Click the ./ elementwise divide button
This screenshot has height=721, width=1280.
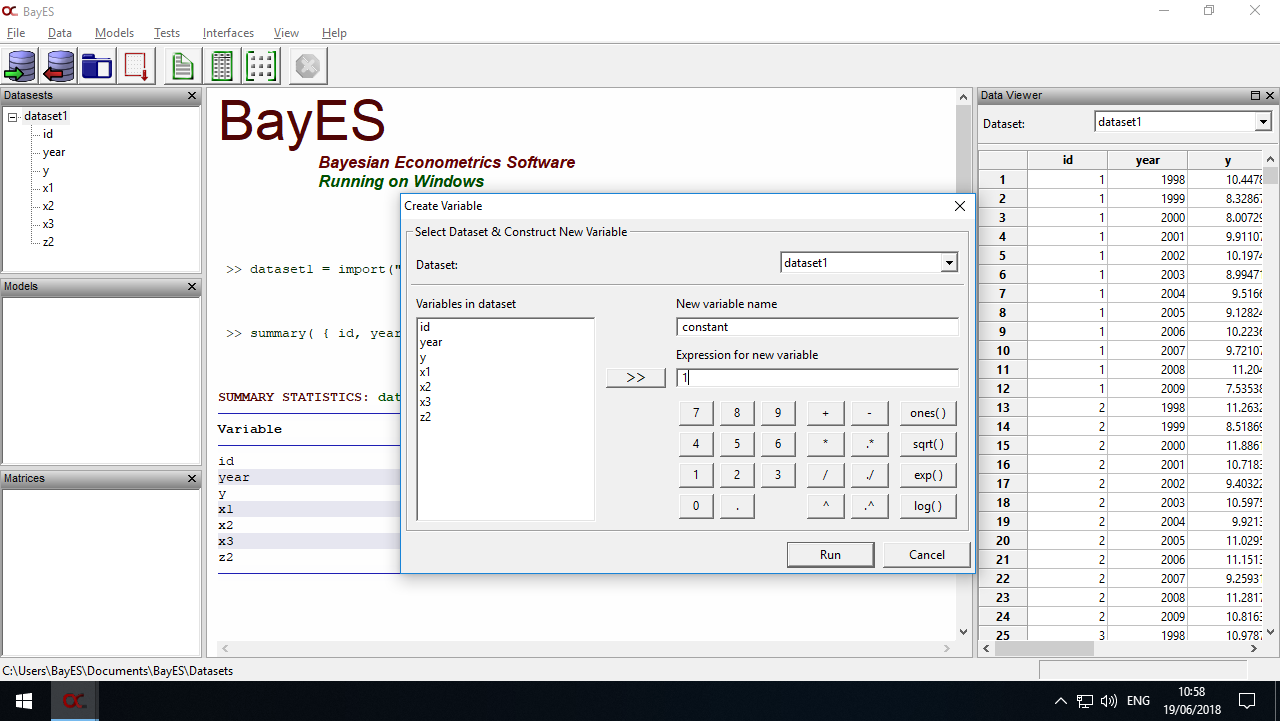point(869,475)
